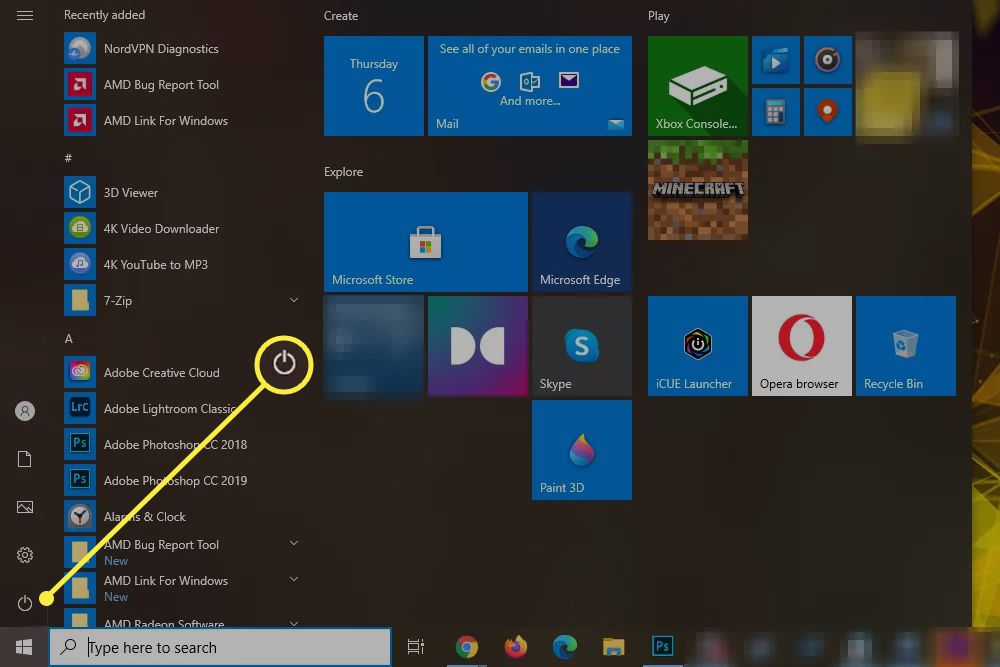Open the Power button in Start sidebar
The height and width of the screenshot is (667, 1000).
[25, 602]
